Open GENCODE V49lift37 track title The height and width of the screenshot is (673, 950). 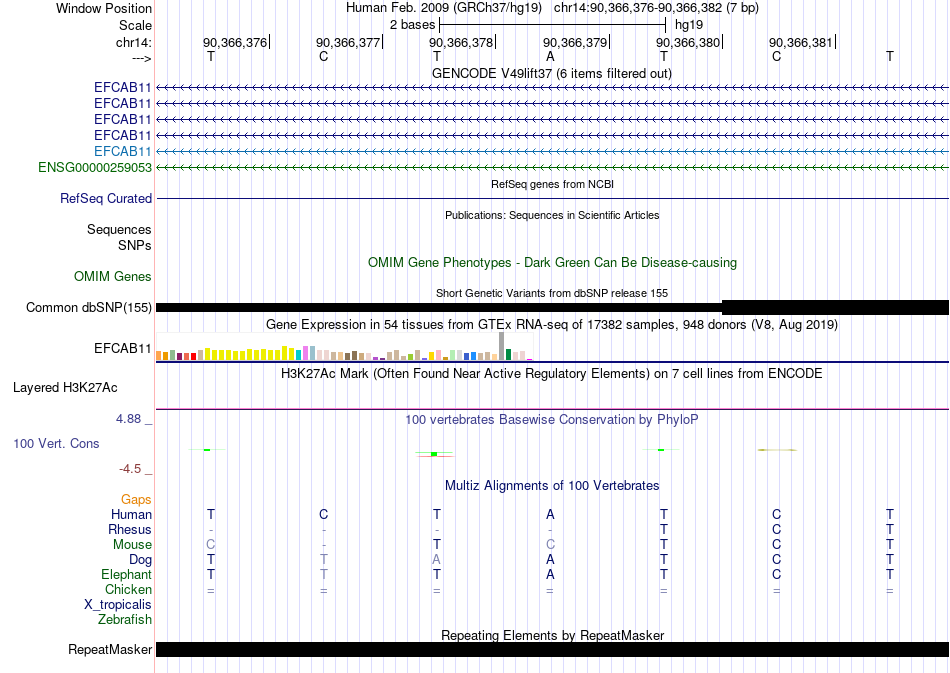[x=552, y=73]
